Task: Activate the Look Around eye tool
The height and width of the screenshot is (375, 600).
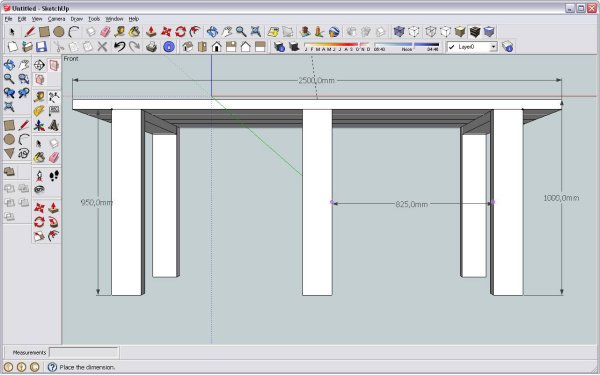Action: [x=39, y=189]
